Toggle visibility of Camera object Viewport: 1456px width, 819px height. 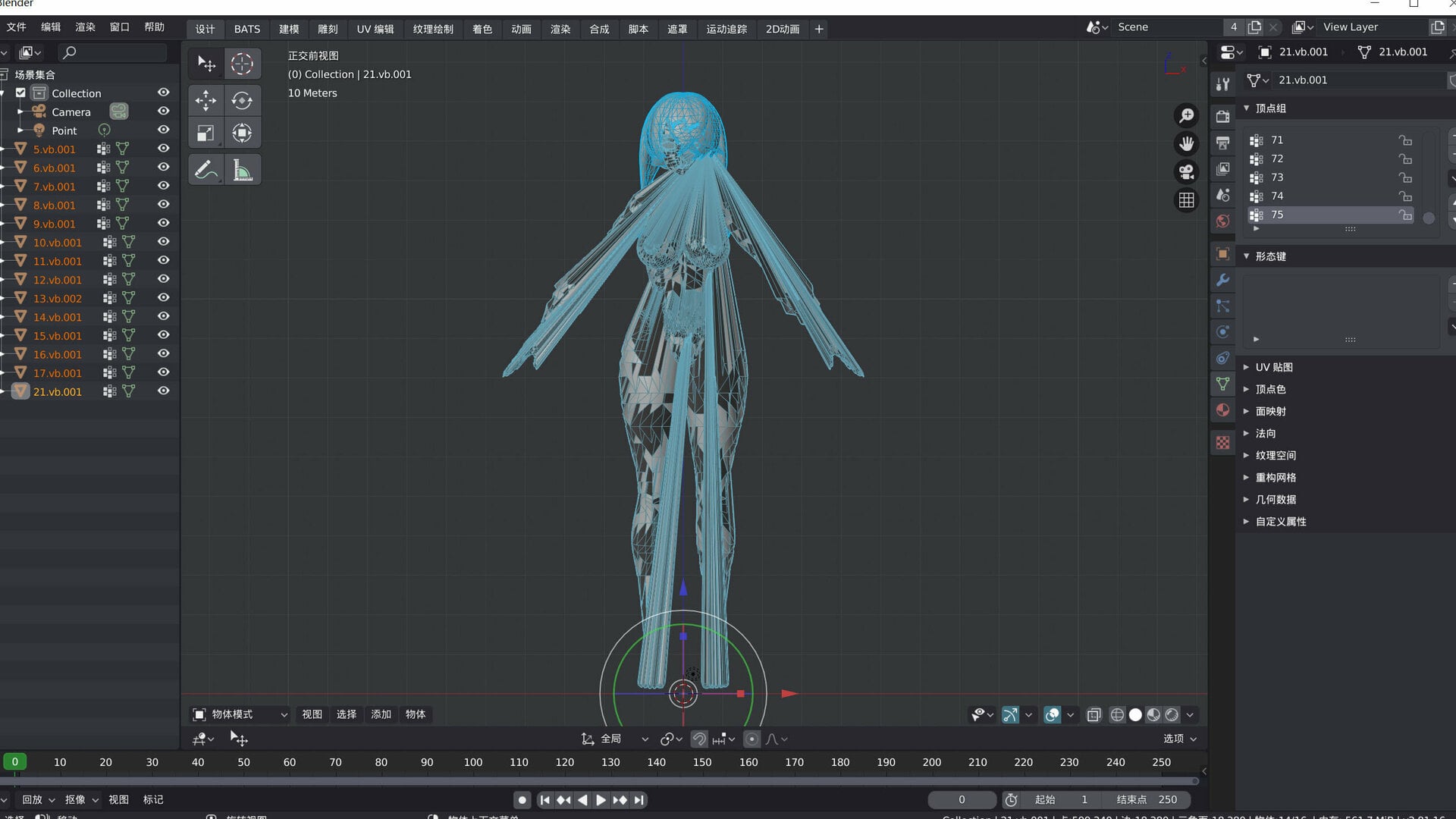point(163,111)
